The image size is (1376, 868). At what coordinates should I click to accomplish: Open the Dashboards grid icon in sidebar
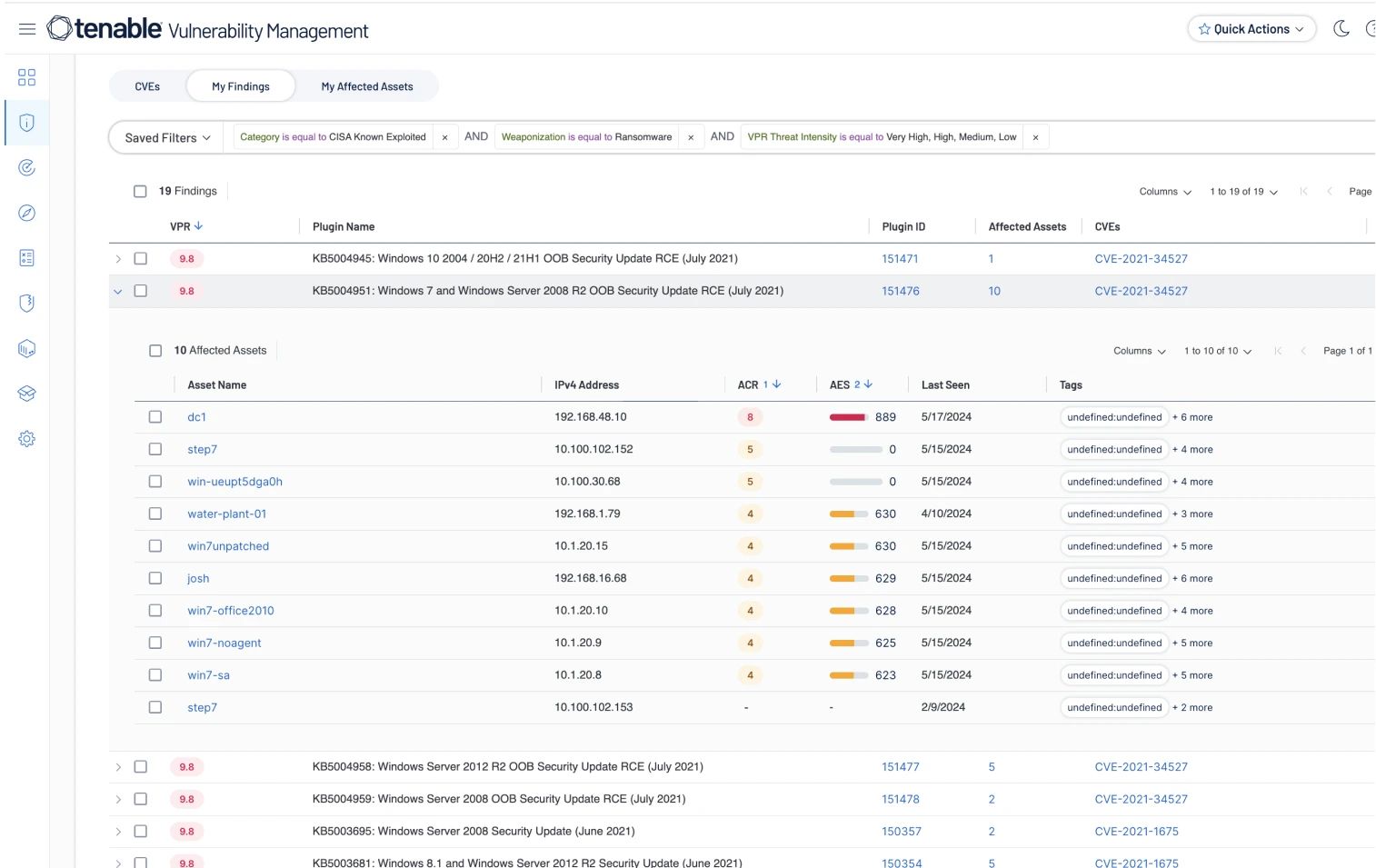(26, 77)
